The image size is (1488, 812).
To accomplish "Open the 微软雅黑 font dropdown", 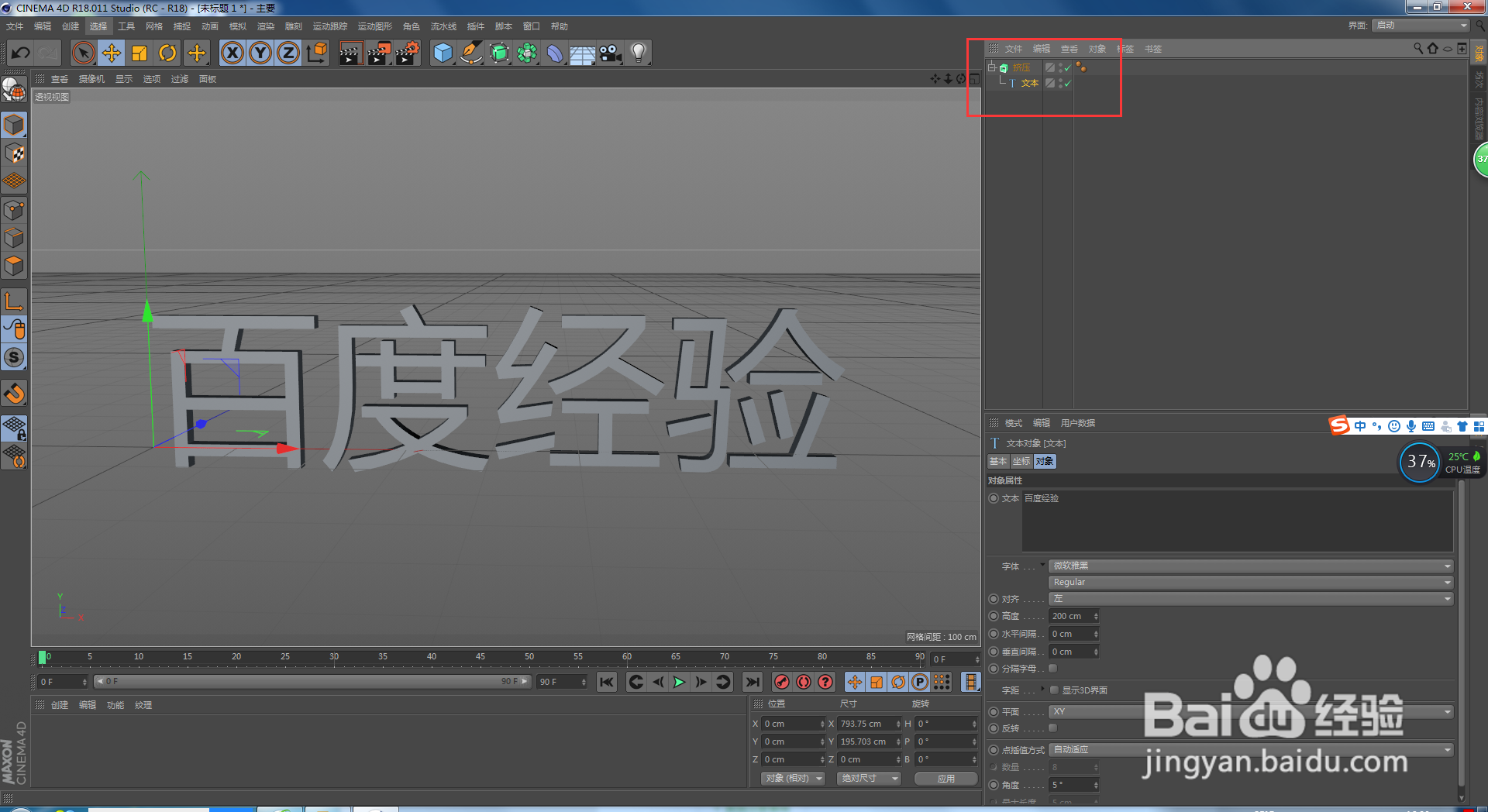I will coord(1251,566).
